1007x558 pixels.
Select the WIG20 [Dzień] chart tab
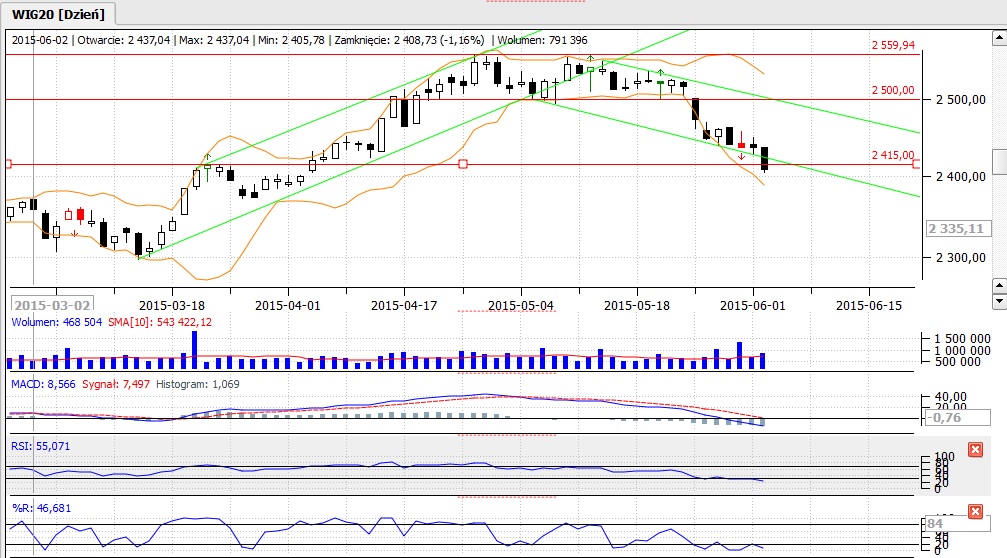click(x=58, y=13)
